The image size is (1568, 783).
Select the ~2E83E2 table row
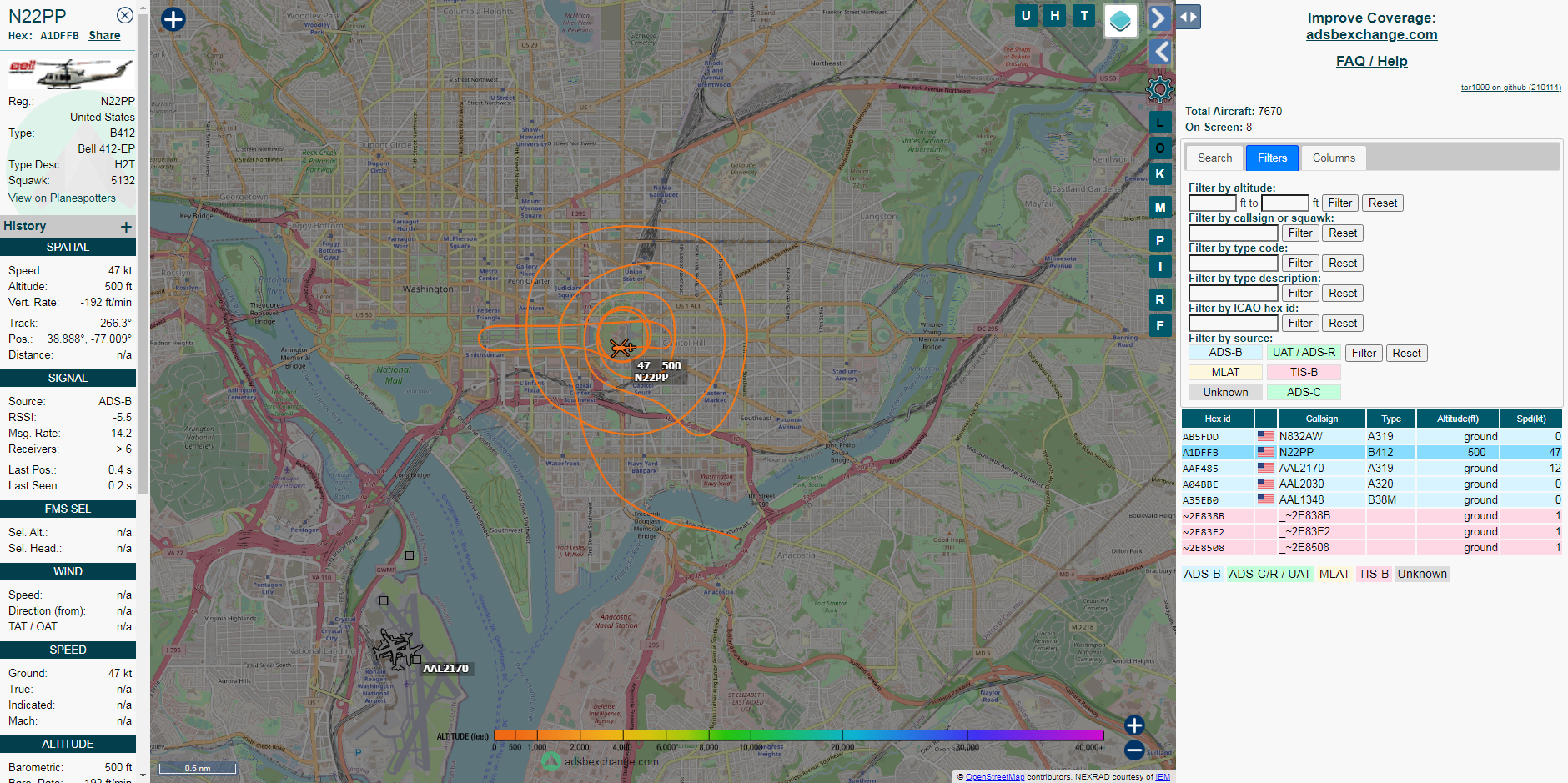1371,532
